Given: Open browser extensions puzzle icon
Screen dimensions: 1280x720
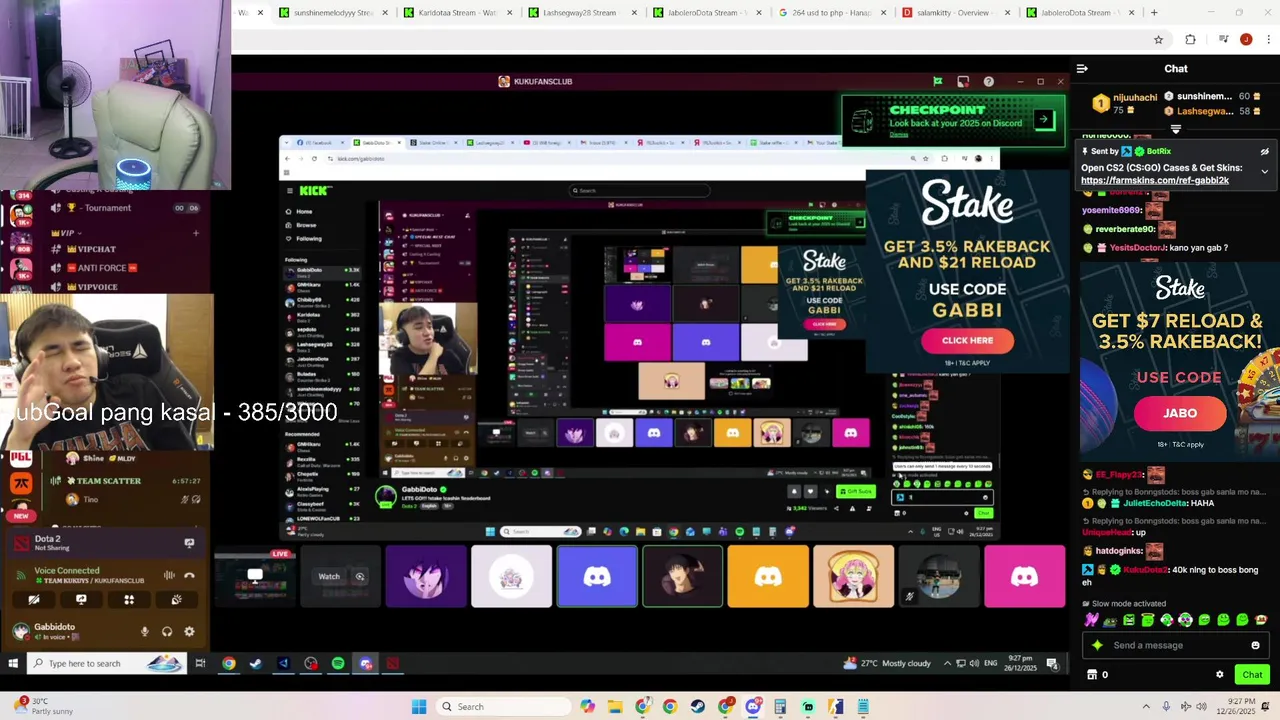Looking at the screenshot, I should [1190, 40].
